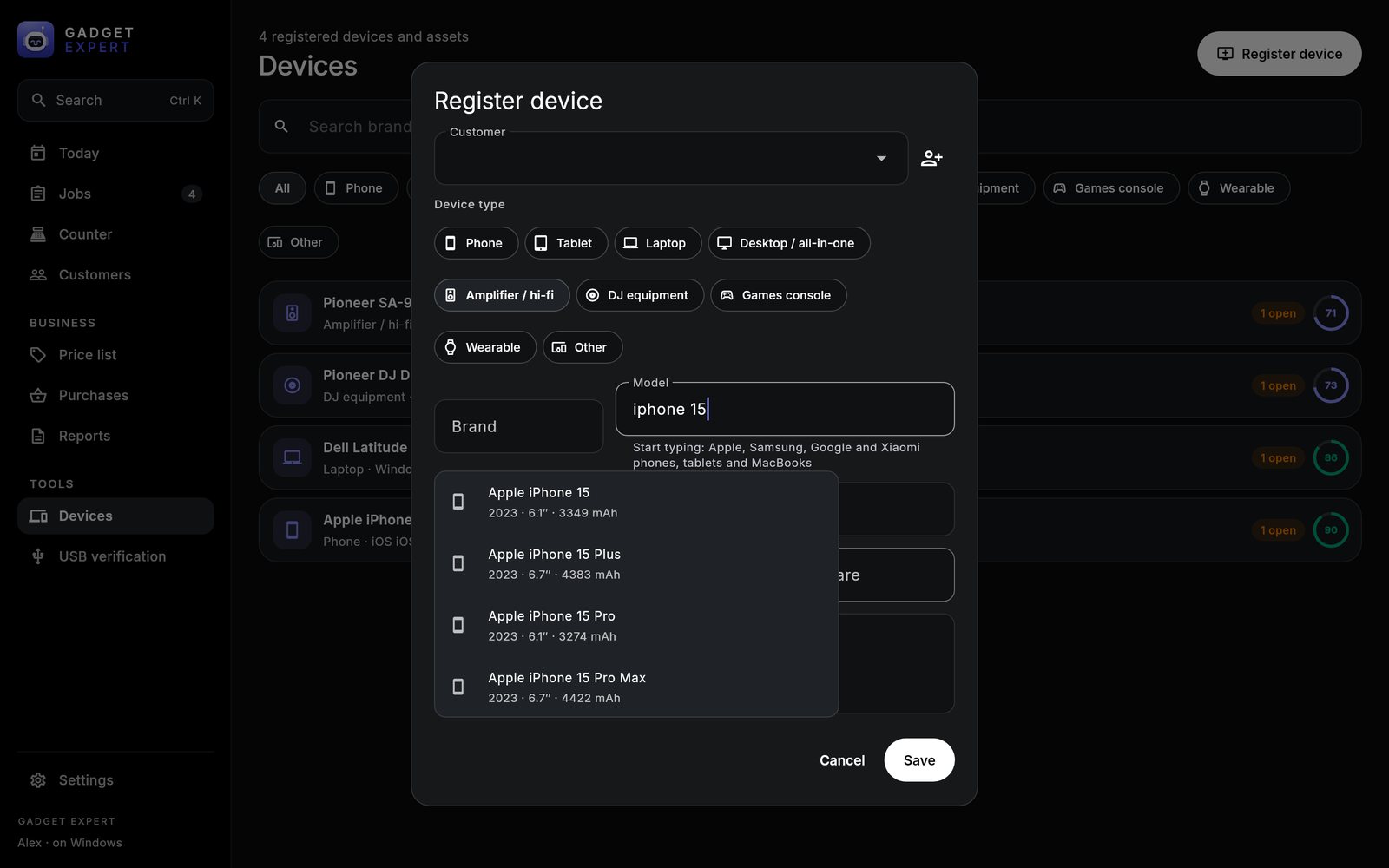Viewport: 1389px width, 868px height.
Task: Choose Apple iPhone 15 Pro Max suggestion
Action: pos(636,687)
